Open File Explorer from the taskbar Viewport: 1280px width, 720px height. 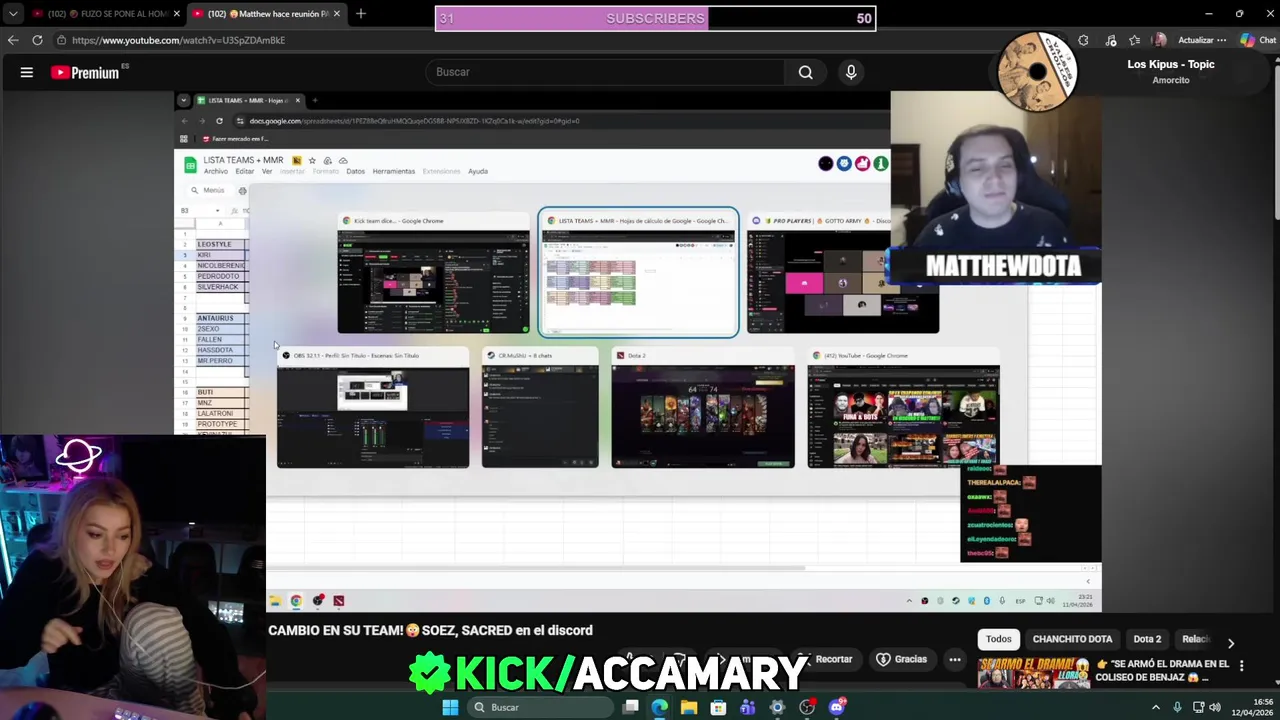[689, 707]
